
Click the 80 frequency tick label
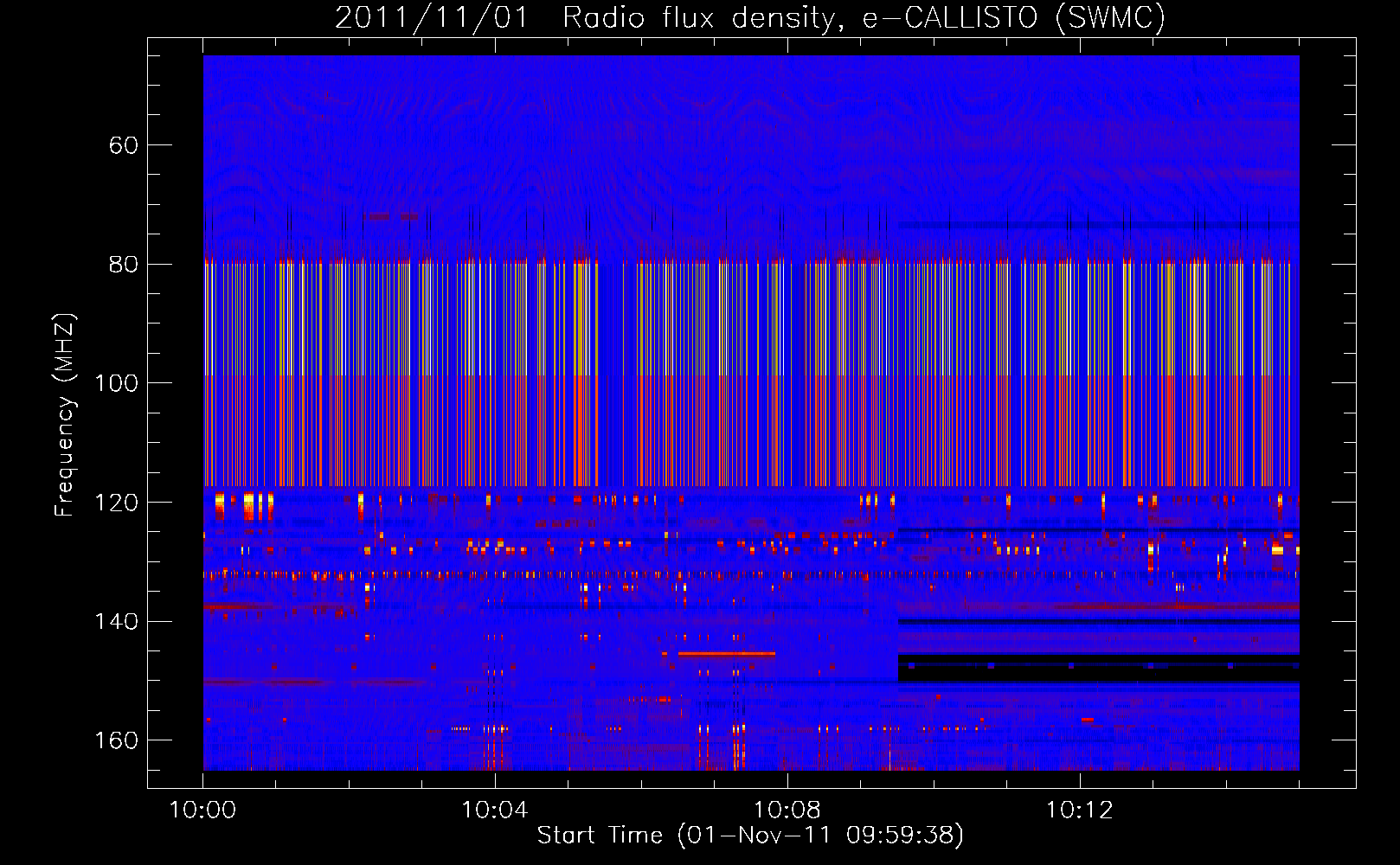(124, 265)
